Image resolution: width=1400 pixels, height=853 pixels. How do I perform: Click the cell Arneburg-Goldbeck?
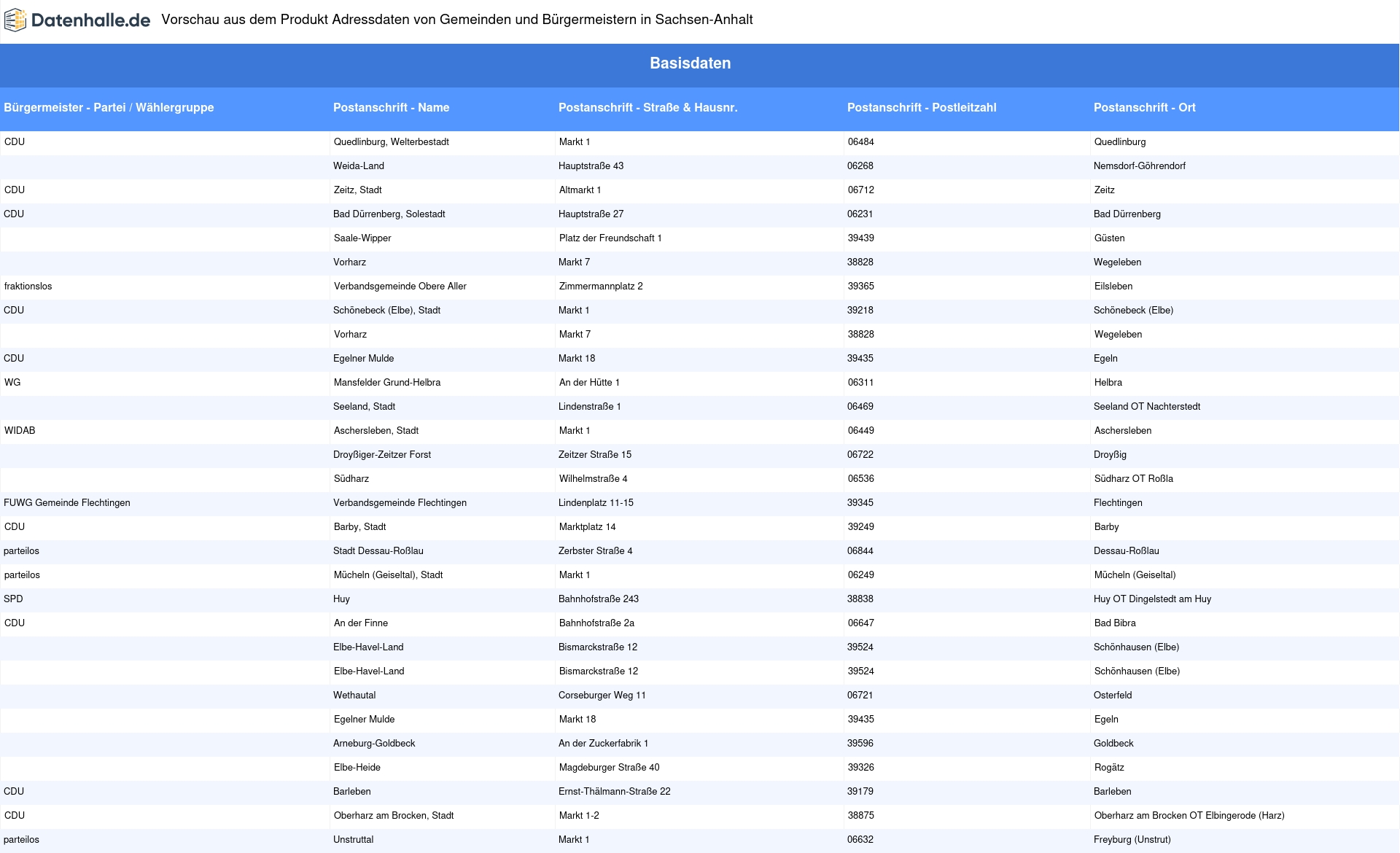374,744
